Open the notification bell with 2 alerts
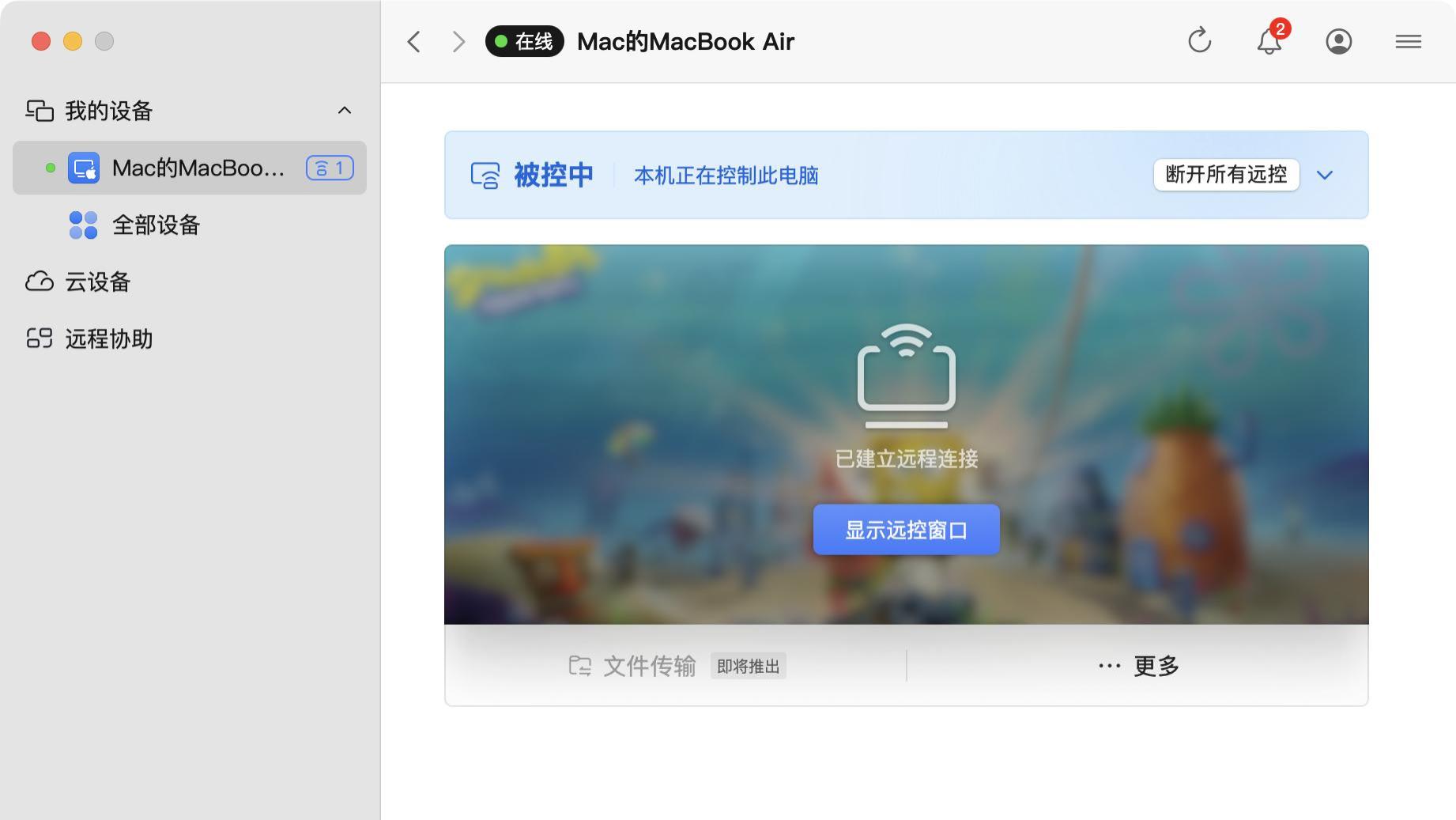Screen dimensions: 1456x820 click(1269, 41)
